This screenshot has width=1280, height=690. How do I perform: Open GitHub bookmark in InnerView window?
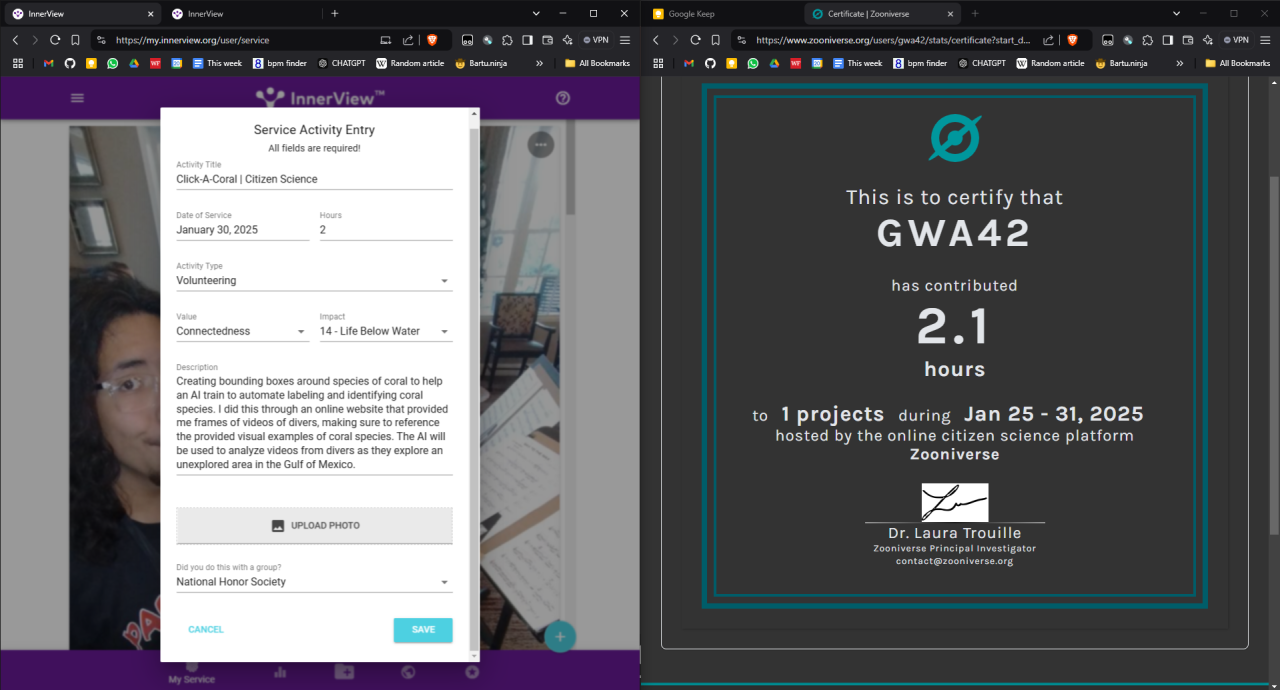pyautogui.click(x=70, y=63)
